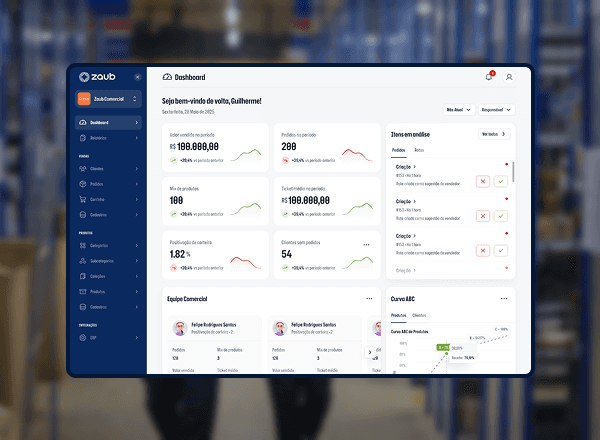Open the Cadastros icon under Produtos section
600x440 pixels.
coord(83,307)
